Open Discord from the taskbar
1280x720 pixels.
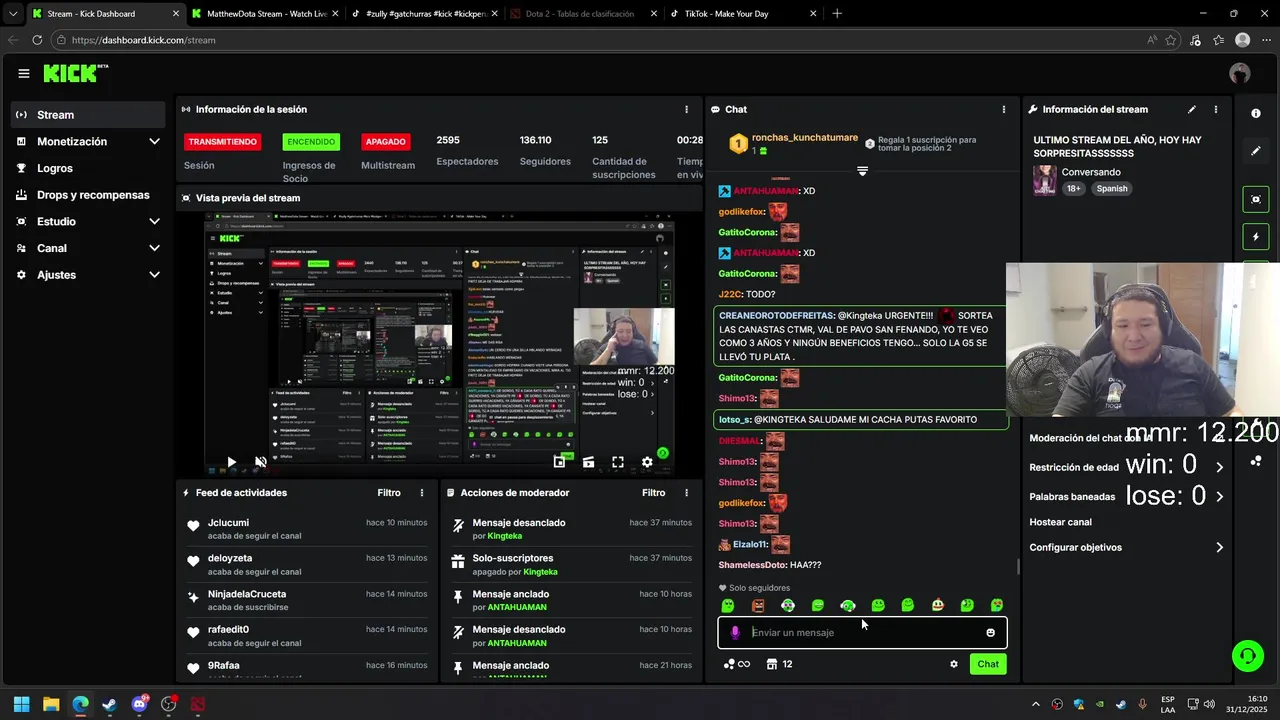click(x=139, y=704)
